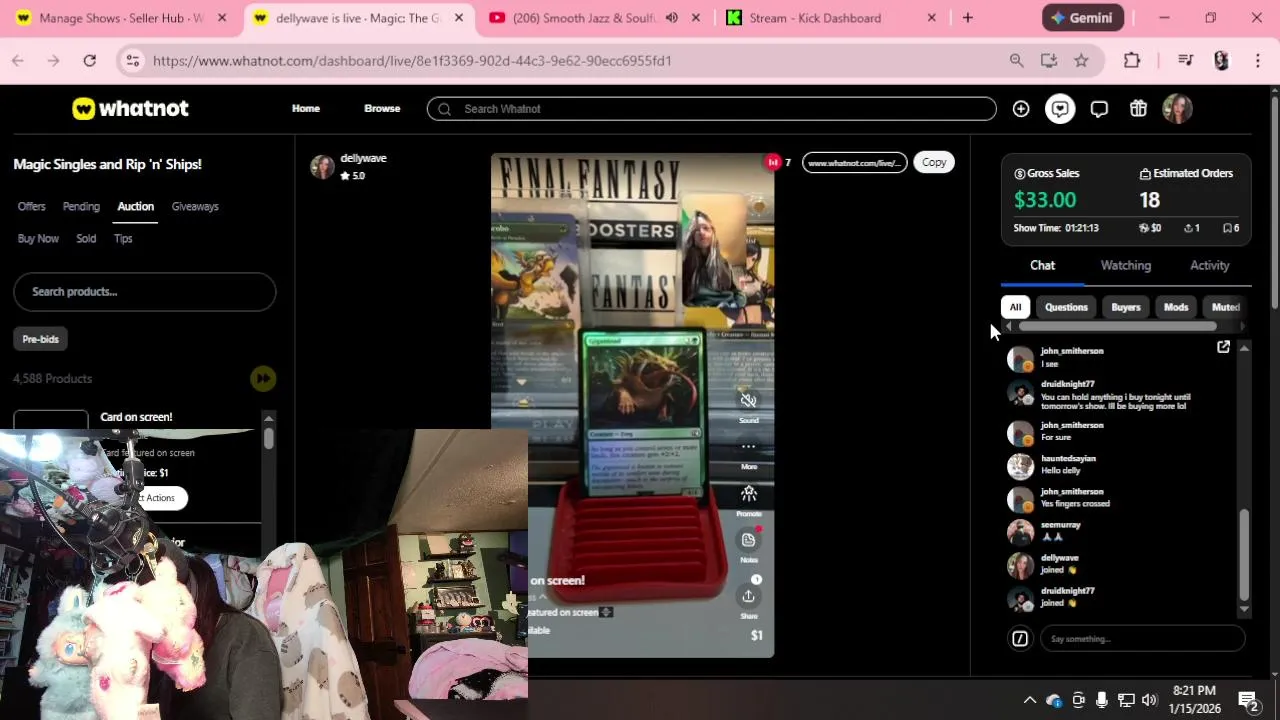Screen dimensions: 1280x720
Task: Switch to Manage Shows Seller Hub tab
Action: click(120, 18)
